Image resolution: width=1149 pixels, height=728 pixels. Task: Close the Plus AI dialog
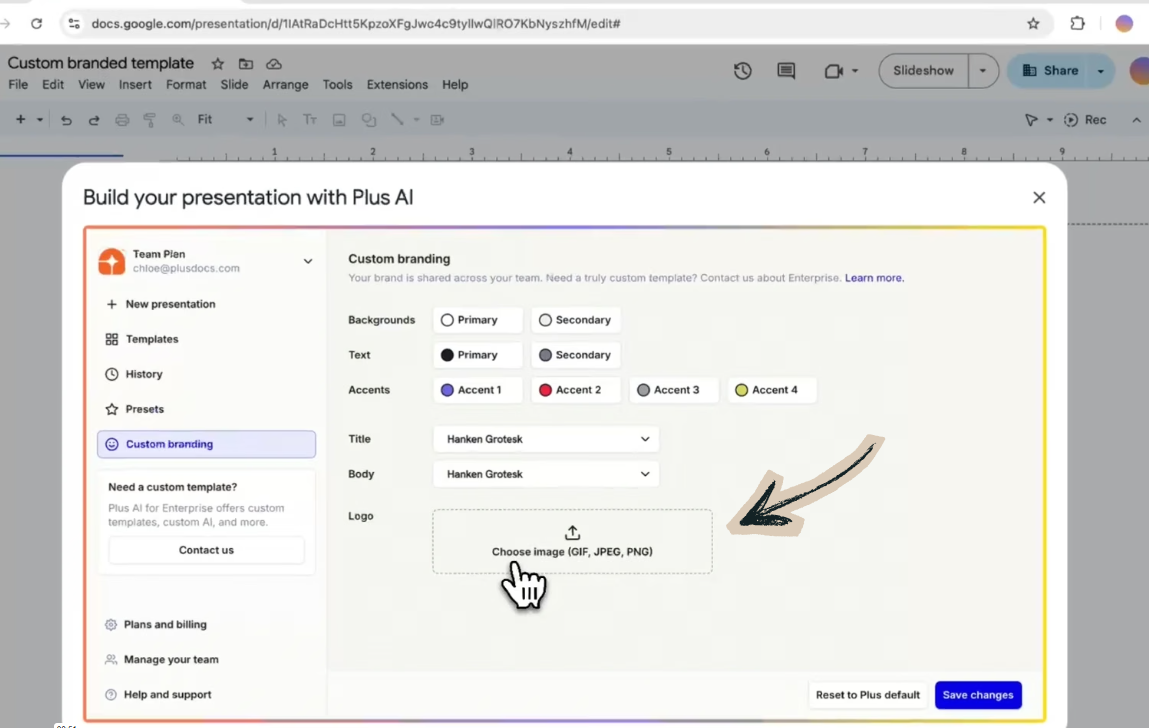tap(1039, 197)
